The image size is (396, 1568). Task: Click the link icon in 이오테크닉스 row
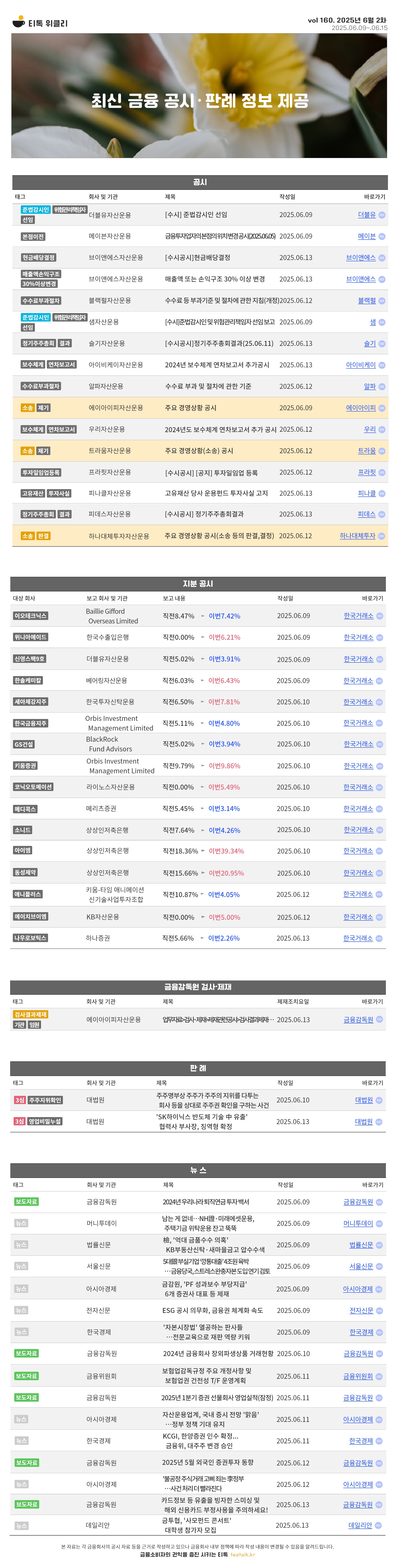[379, 616]
